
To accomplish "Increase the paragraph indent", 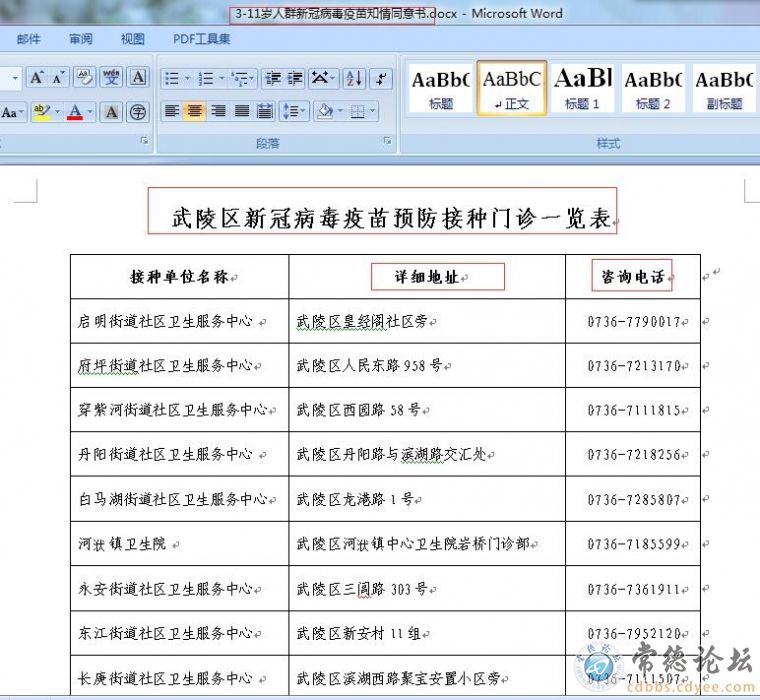I will coord(295,78).
